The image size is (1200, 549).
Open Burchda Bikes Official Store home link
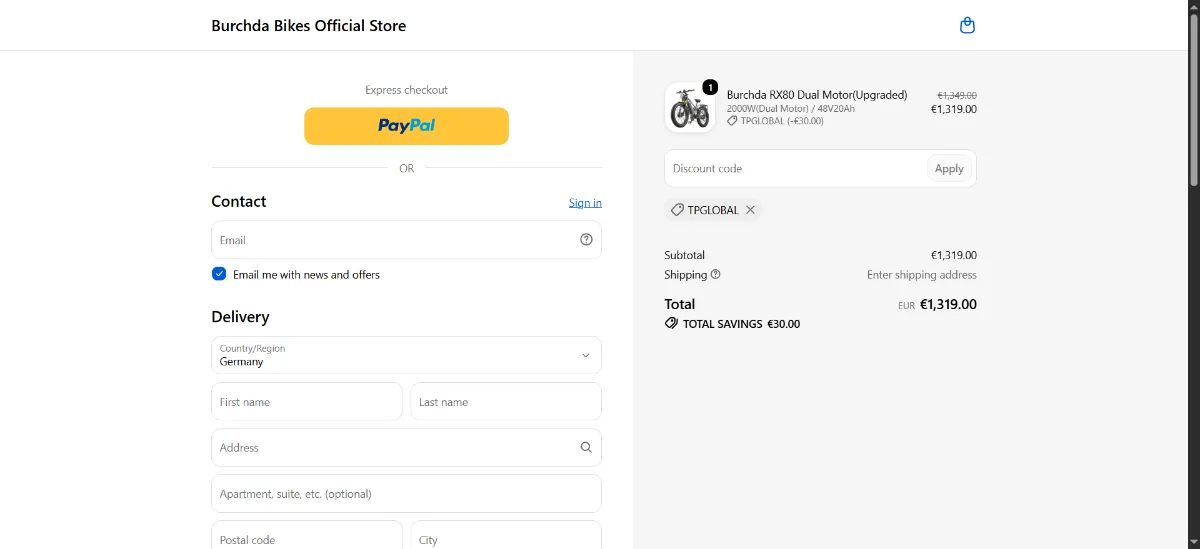309,26
